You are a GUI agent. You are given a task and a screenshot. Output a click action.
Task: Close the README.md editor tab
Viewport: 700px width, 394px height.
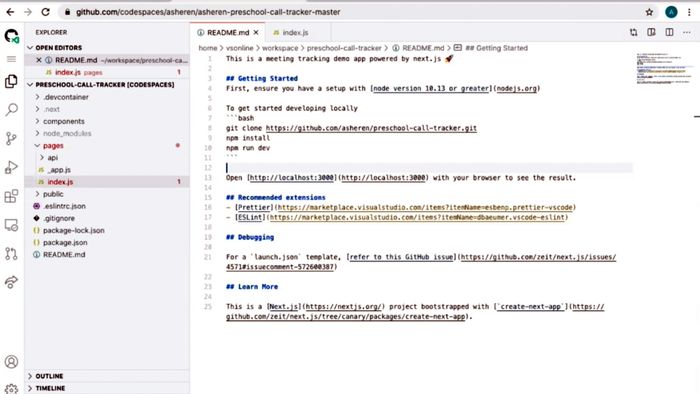[256, 33]
